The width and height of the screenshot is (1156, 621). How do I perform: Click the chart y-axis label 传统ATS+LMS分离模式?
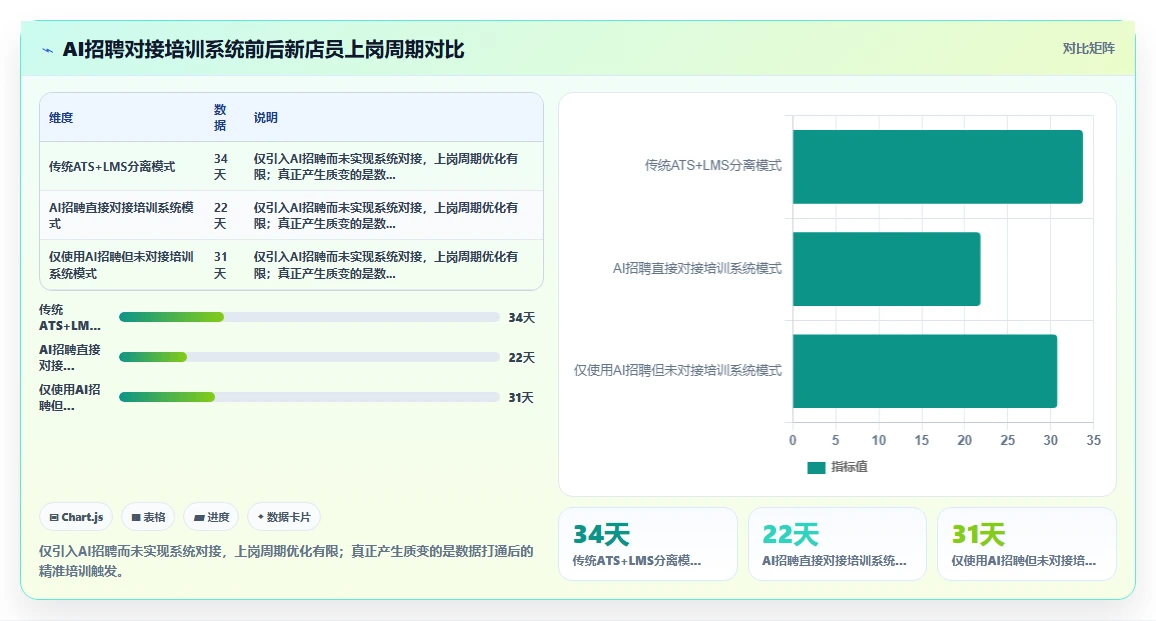713,165
